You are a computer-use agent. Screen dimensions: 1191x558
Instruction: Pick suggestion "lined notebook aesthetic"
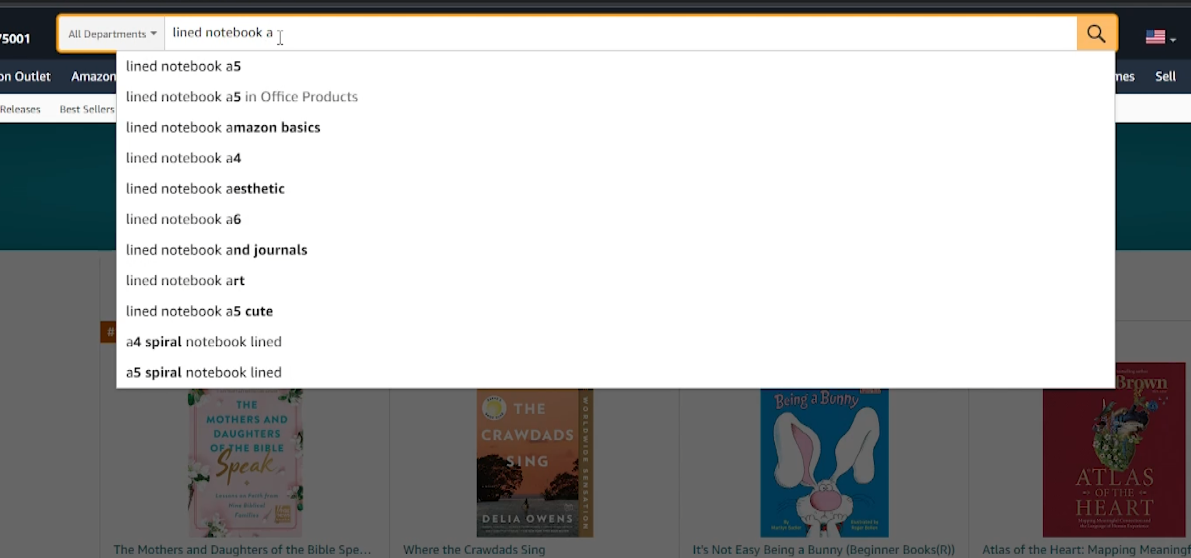[x=615, y=188]
